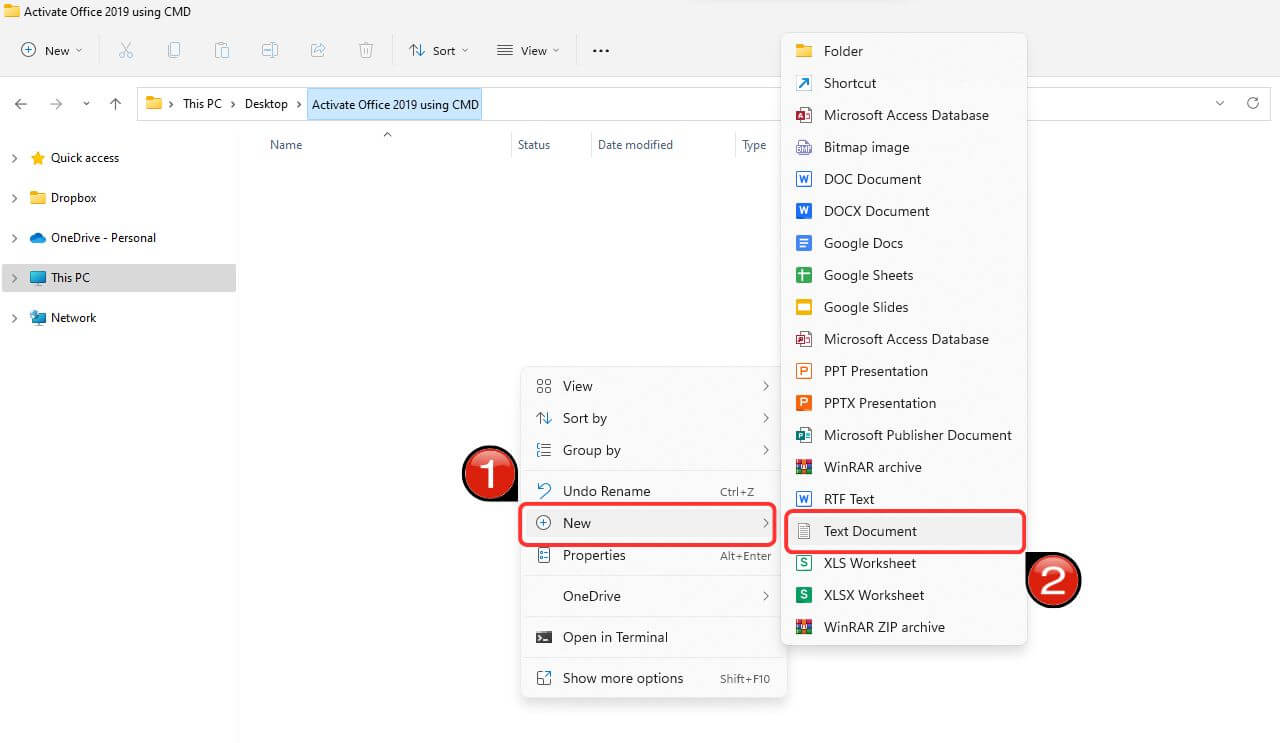Create XLS Worksheet from submenu
1280x743 pixels.
pos(904,563)
